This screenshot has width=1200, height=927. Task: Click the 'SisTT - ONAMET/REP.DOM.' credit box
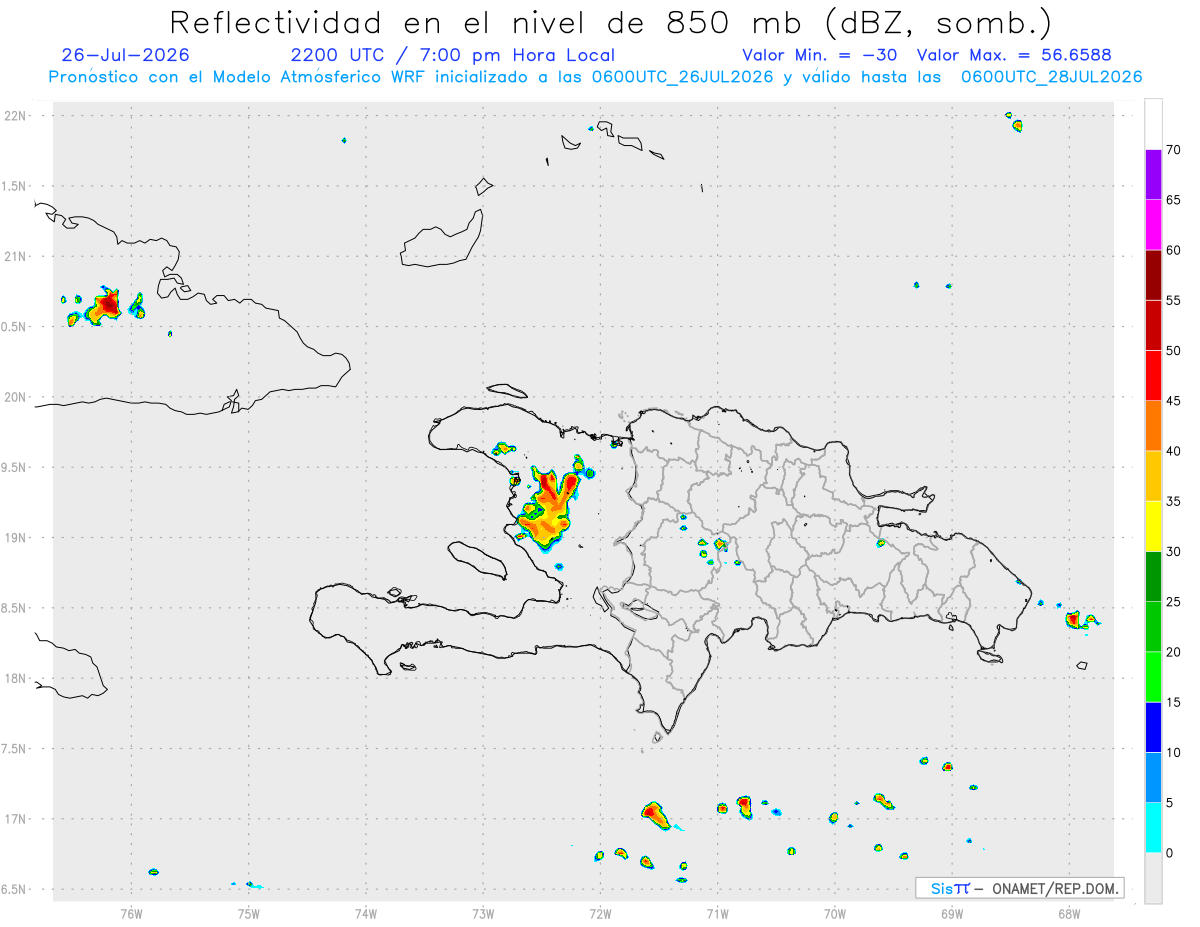1020,888
